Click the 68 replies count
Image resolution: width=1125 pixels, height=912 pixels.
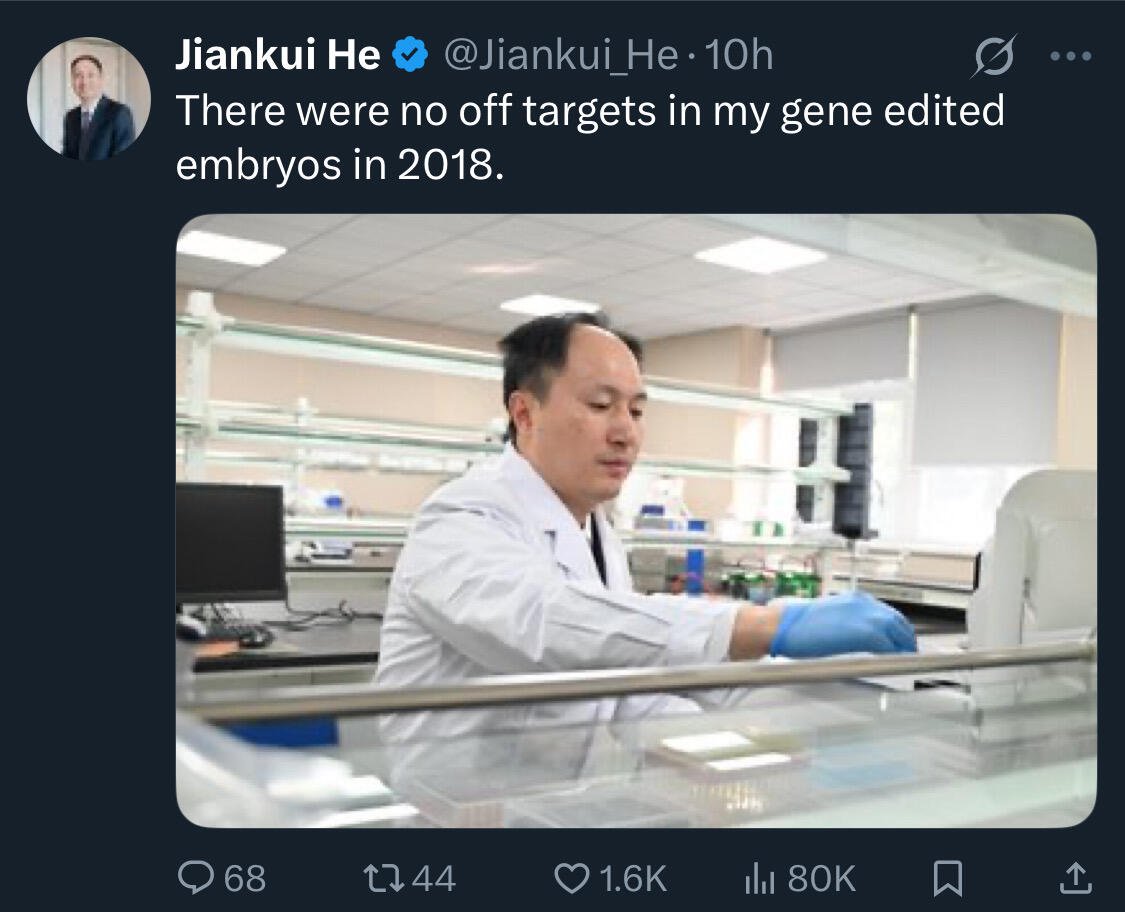tap(245, 878)
